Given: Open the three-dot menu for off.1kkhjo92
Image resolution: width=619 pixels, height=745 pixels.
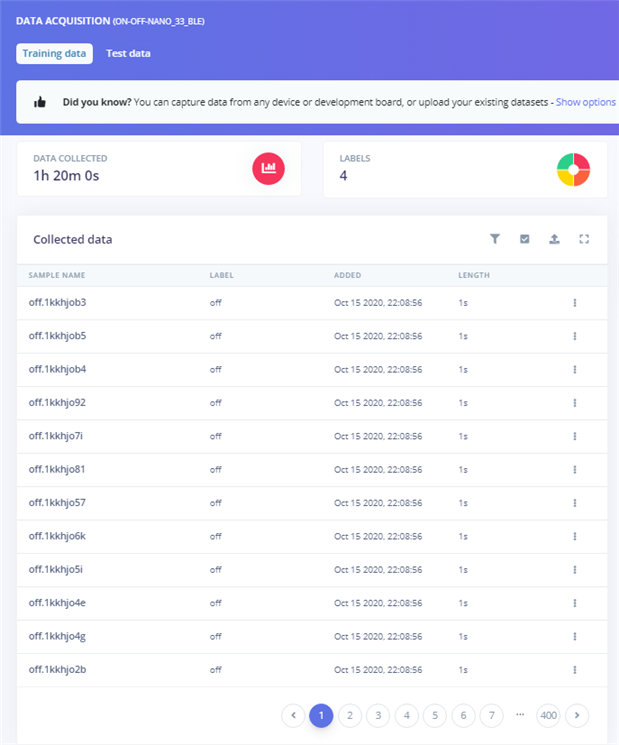Looking at the screenshot, I should [x=575, y=403].
